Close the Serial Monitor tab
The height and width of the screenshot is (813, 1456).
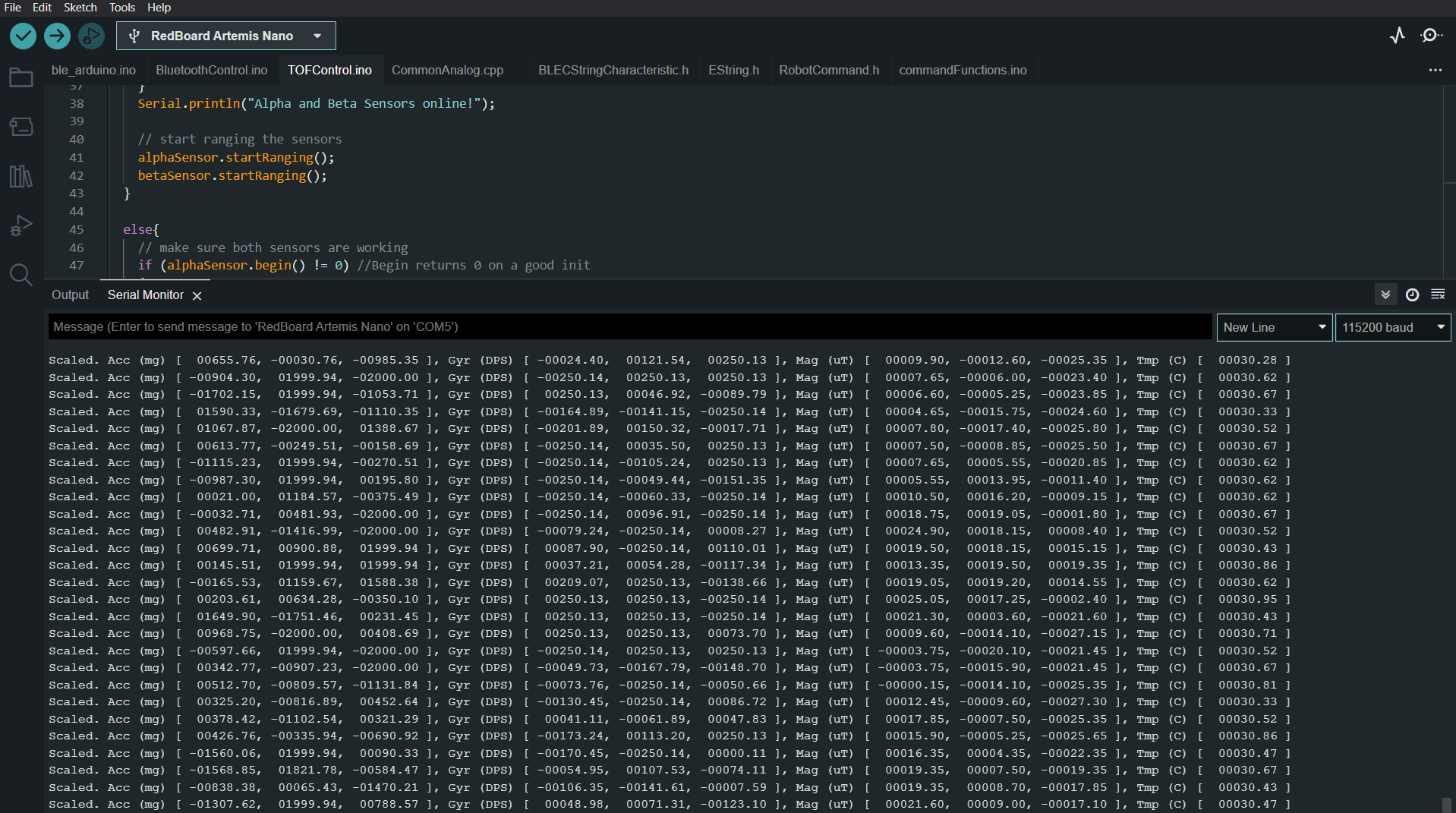pyautogui.click(x=197, y=296)
